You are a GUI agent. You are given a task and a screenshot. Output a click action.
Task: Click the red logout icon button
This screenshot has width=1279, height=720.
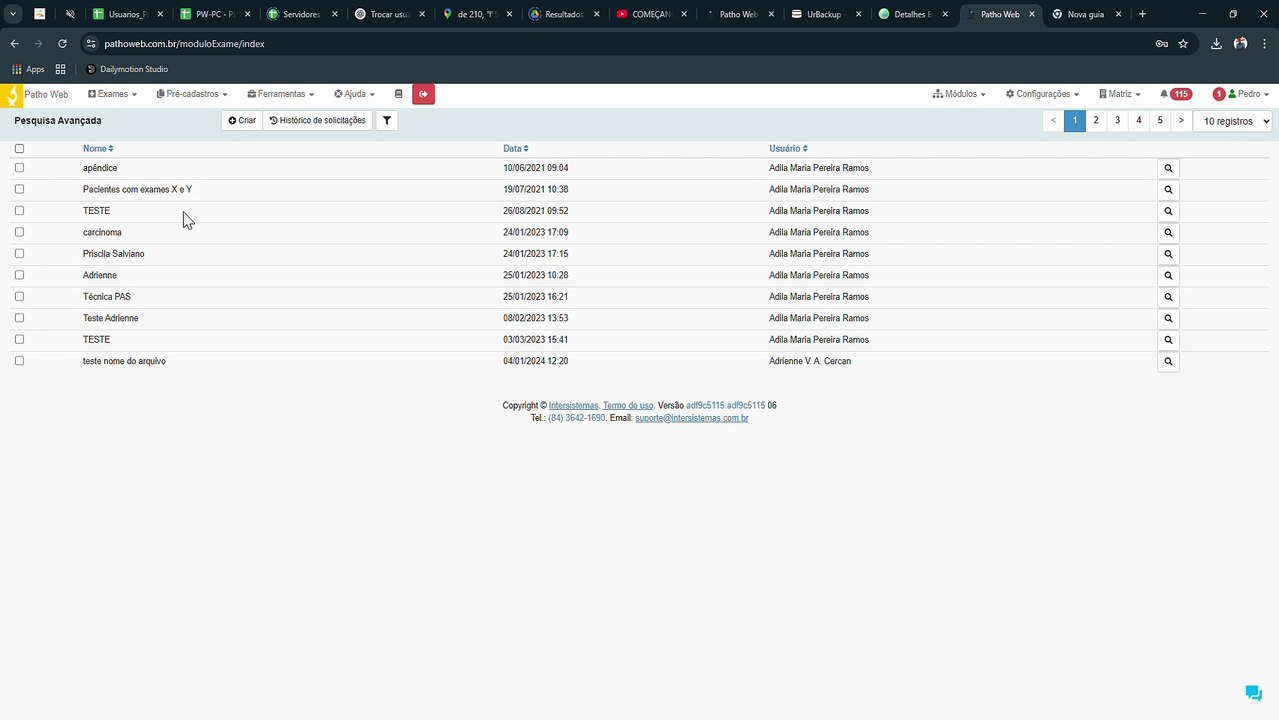tap(423, 94)
